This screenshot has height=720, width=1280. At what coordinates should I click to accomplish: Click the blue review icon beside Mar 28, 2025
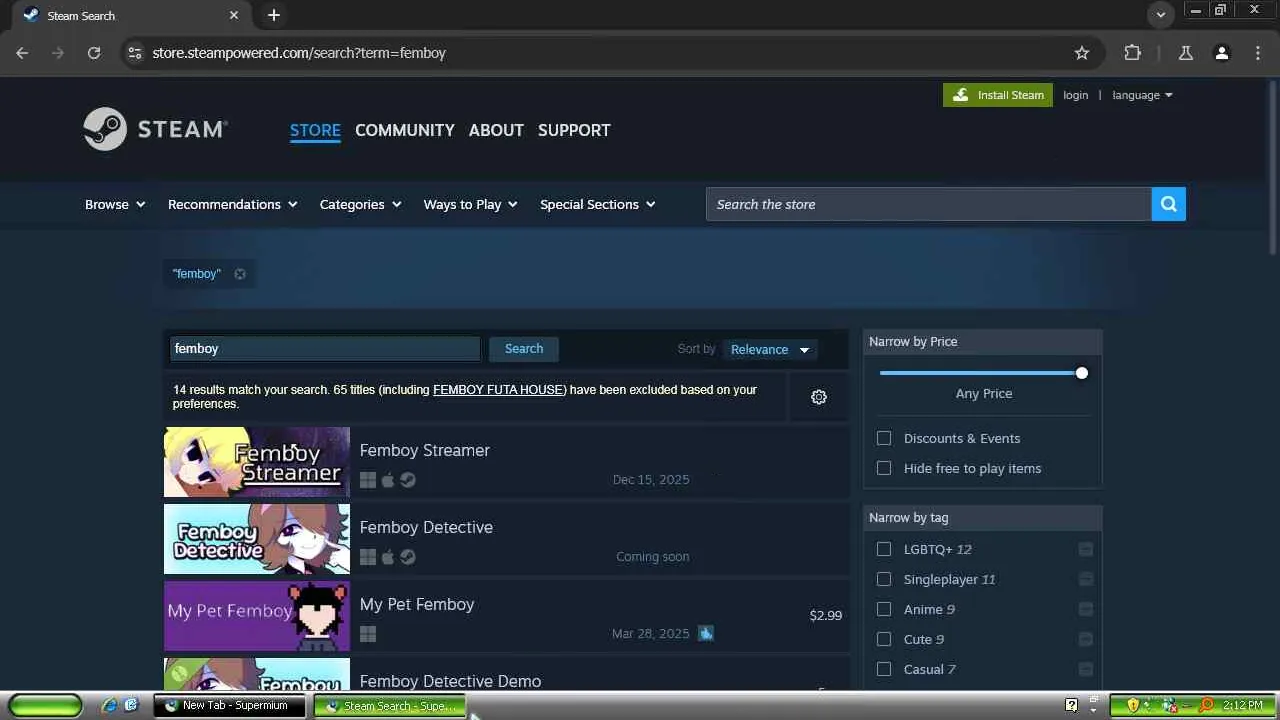point(706,633)
